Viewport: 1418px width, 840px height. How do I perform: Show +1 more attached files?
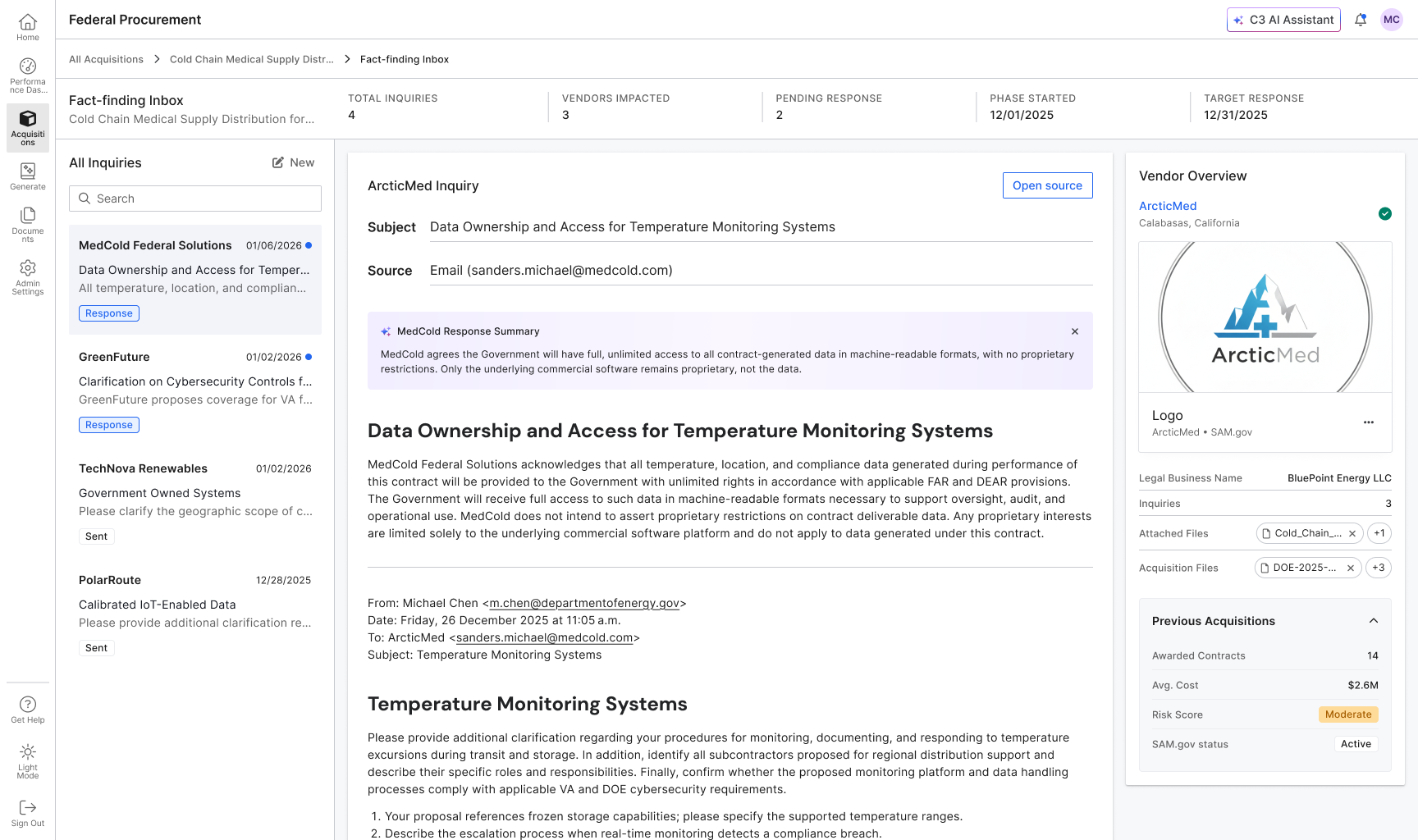1379,533
